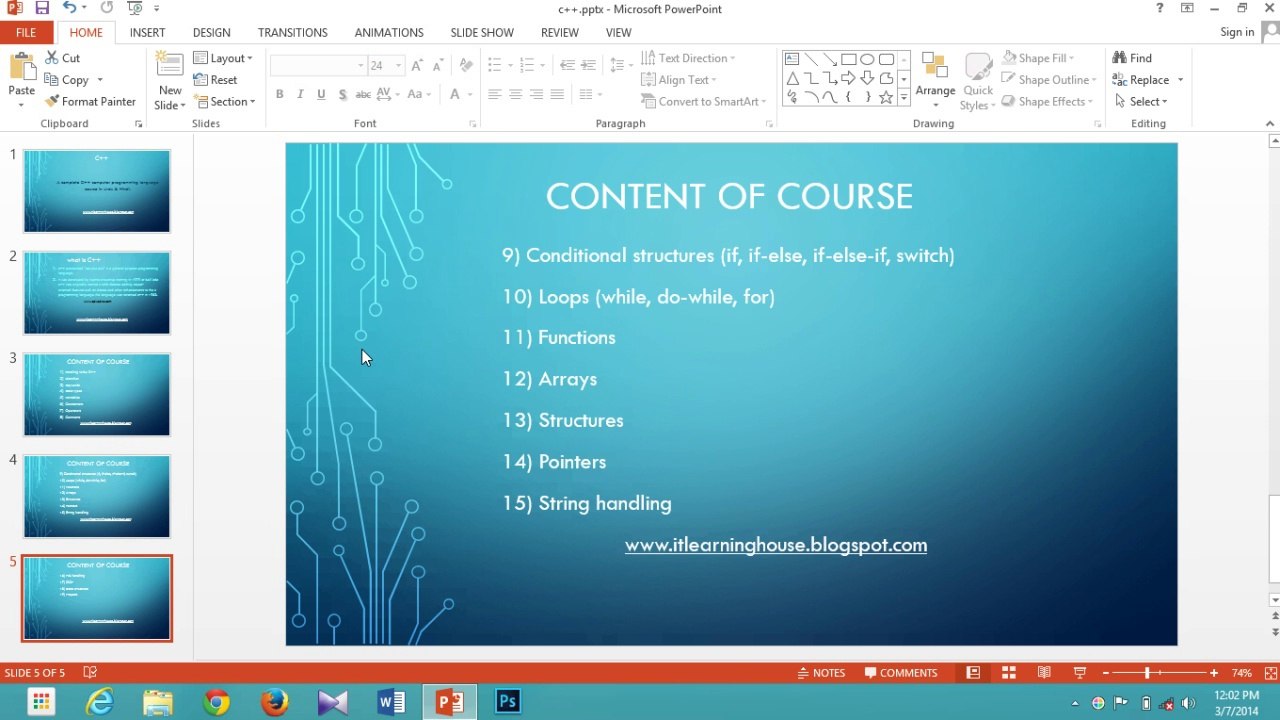Image resolution: width=1280 pixels, height=720 pixels.
Task: Toggle Normal view button in the status bar
Action: pyautogui.click(x=972, y=673)
